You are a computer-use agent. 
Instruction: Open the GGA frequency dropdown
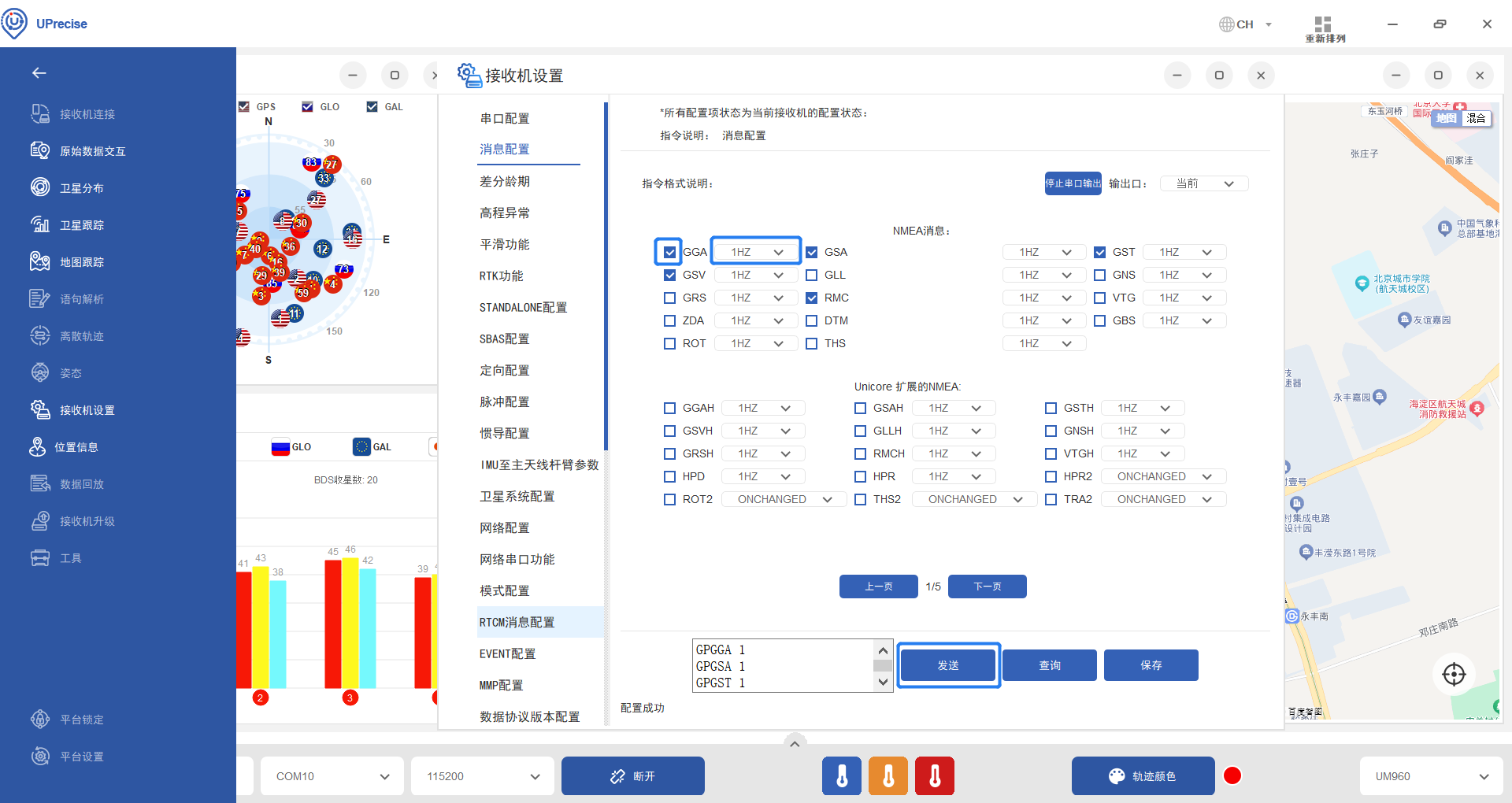pos(755,252)
